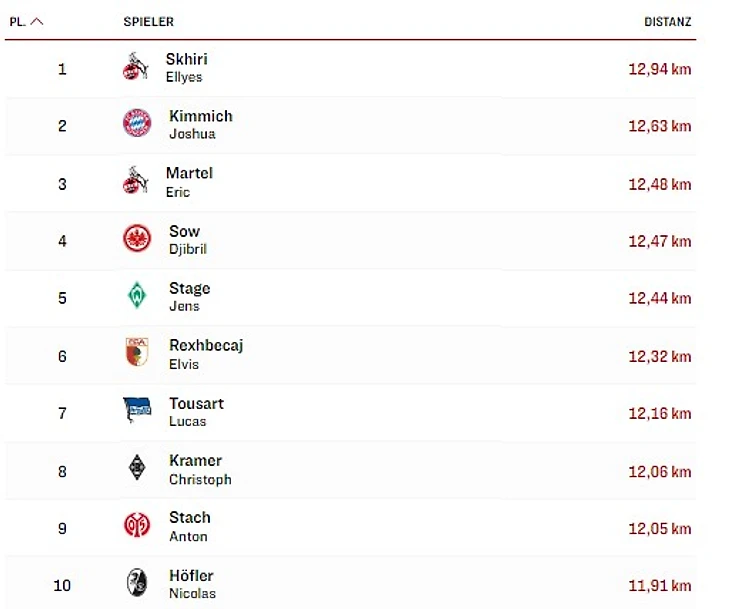This screenshot has width=730, height=609.
Task: Click the Werder Bremen logo beside Stage
Action: (137, 296)
